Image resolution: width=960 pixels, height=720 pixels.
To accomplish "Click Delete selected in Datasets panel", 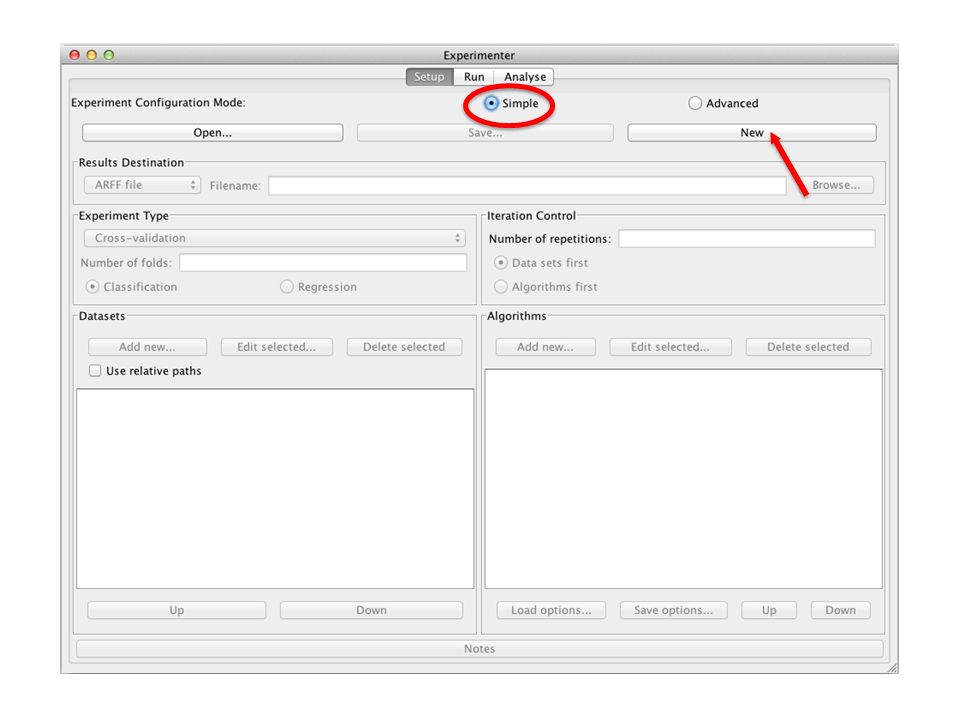I will [404, 347].
